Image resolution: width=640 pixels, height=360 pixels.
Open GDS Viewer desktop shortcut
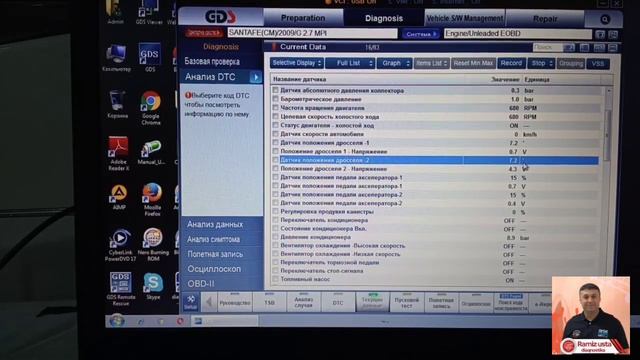149,11
